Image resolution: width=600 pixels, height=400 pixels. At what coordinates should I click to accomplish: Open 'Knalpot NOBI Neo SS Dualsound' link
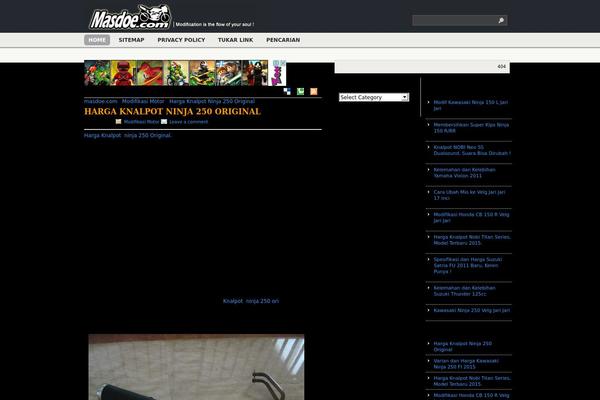pyautogui.click(x=472, y=150)
